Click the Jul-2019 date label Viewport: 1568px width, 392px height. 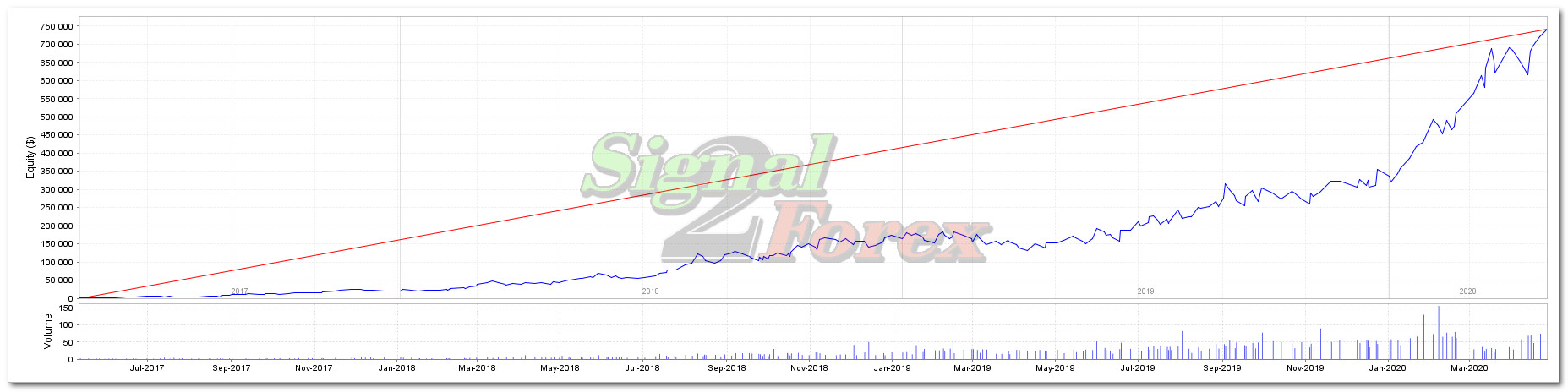pos(1138,368)
